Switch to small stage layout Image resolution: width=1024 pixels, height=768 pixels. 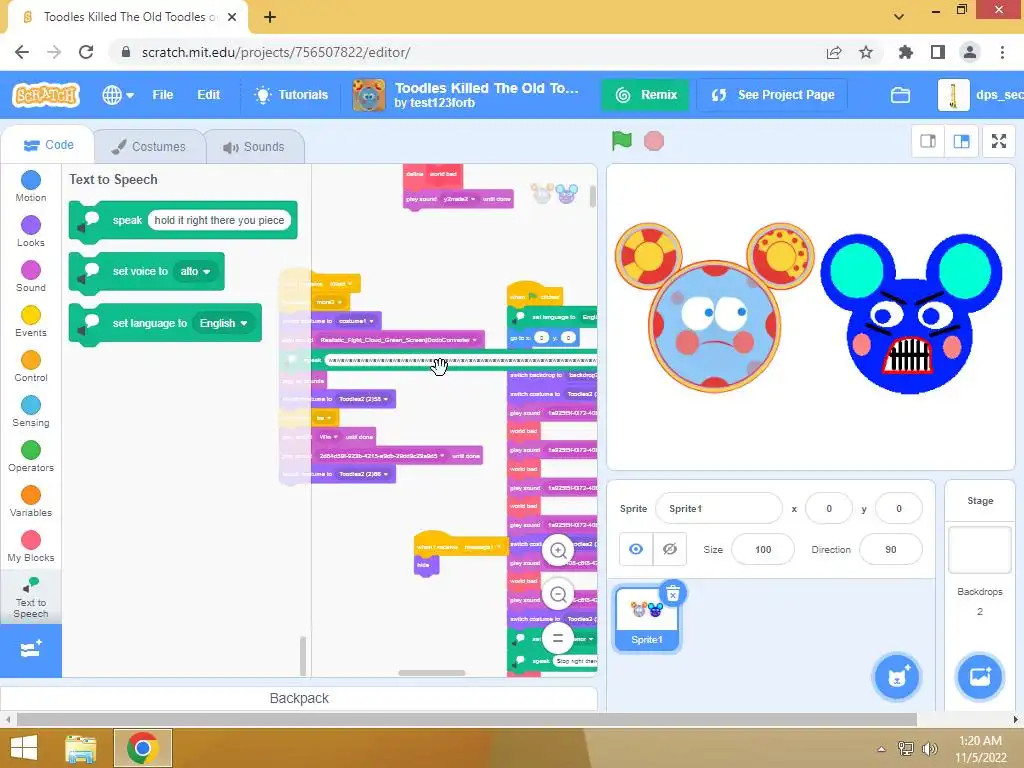click(927, 141)
